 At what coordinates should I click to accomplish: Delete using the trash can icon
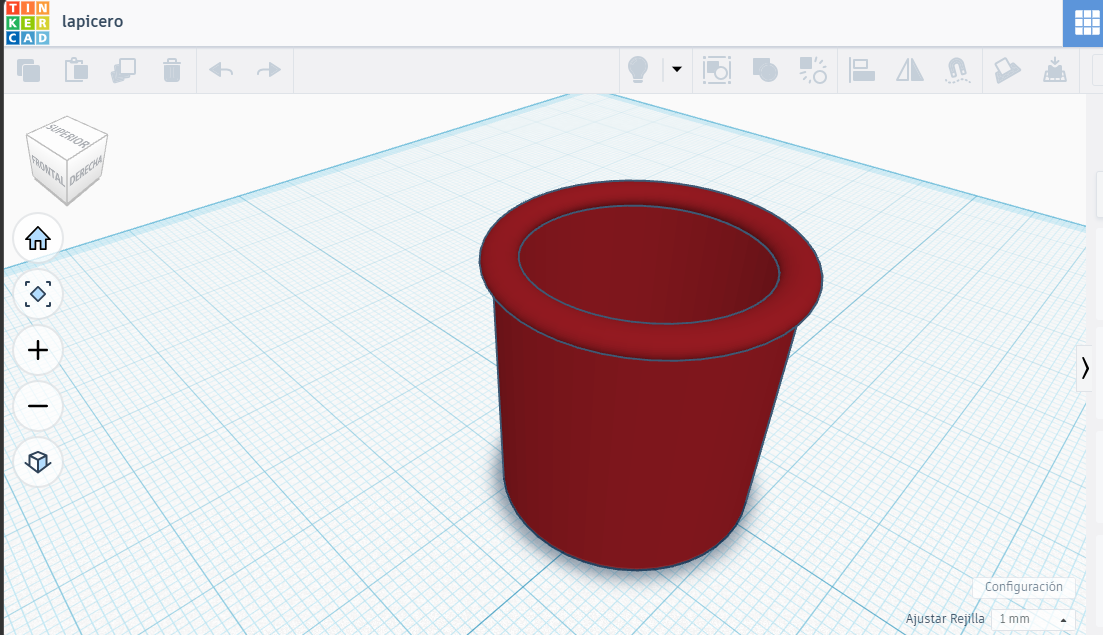click(172, 70)
